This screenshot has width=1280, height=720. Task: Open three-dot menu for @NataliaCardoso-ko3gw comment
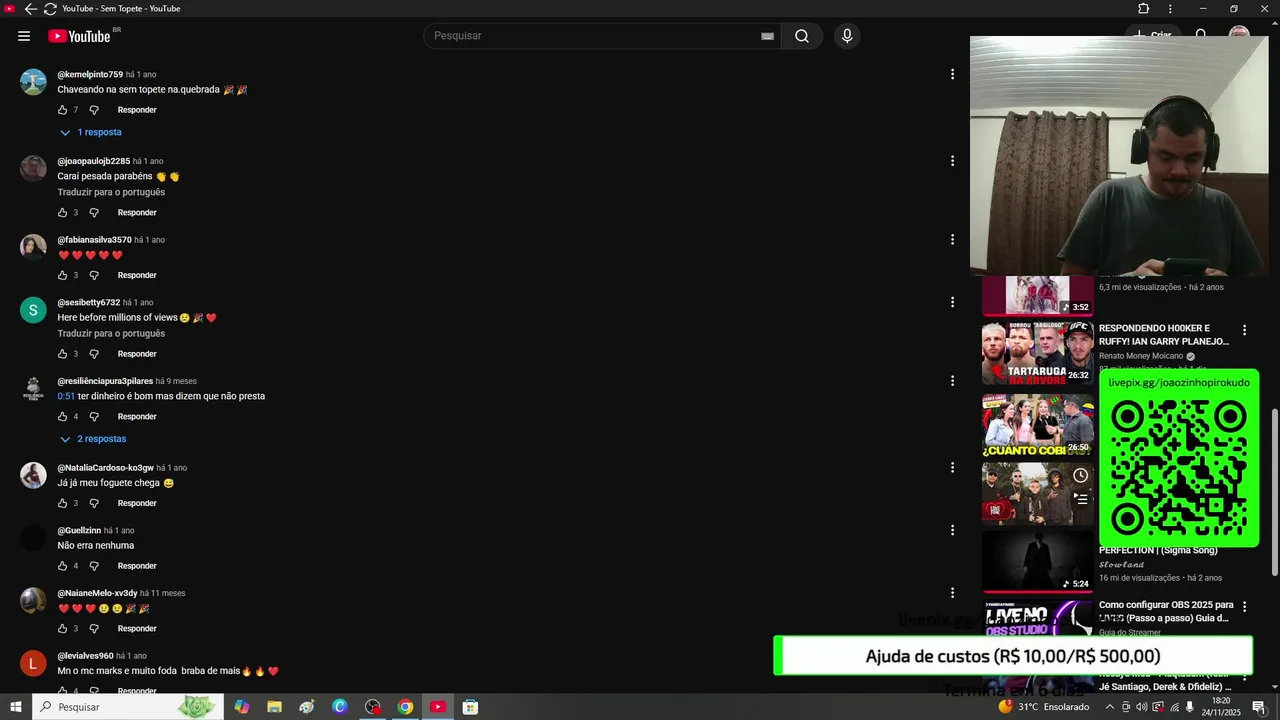tap(952, 467)
